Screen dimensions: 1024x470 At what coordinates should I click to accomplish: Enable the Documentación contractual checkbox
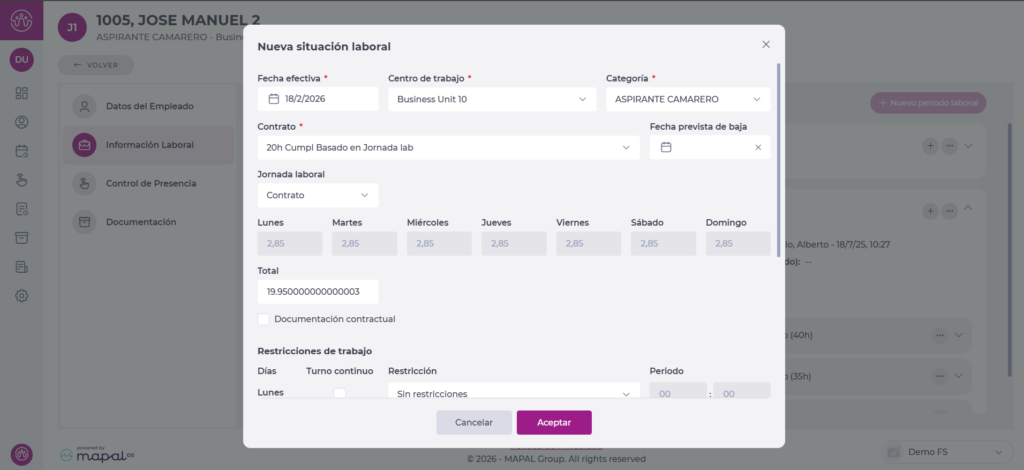click(264, 319)
